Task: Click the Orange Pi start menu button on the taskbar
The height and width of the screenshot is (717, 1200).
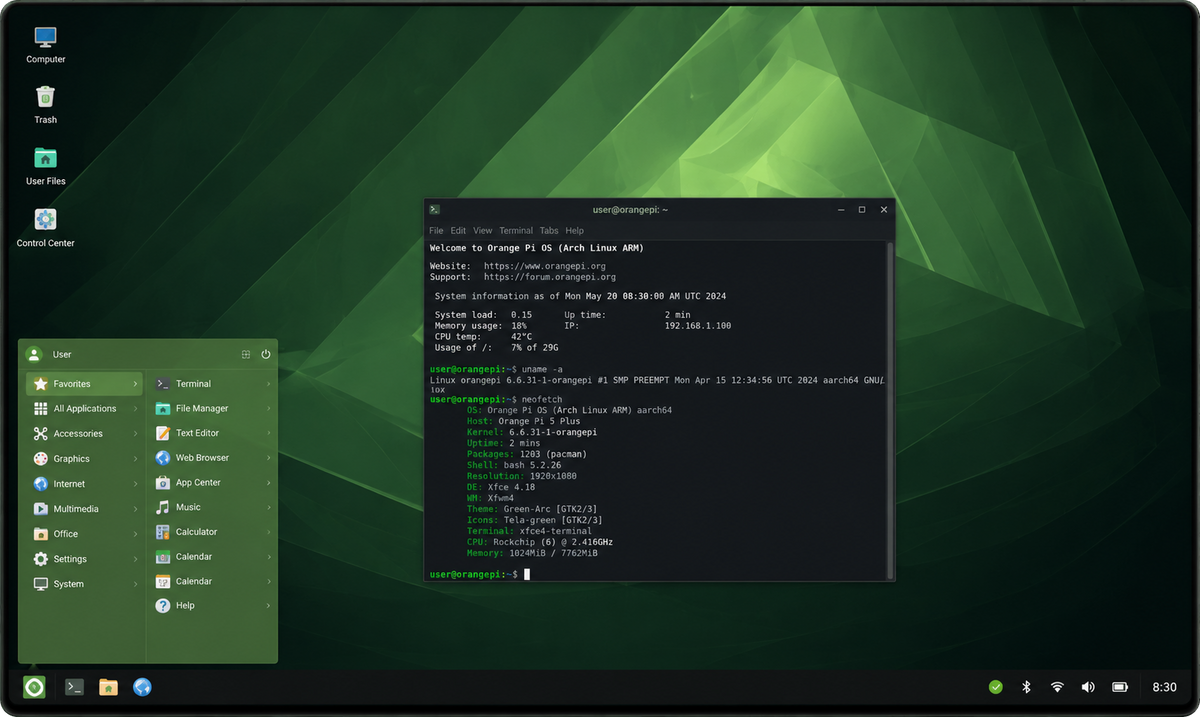Action: tap(34, 687)
